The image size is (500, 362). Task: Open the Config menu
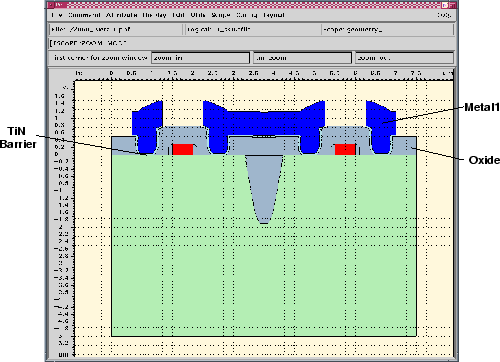[247, 15]
